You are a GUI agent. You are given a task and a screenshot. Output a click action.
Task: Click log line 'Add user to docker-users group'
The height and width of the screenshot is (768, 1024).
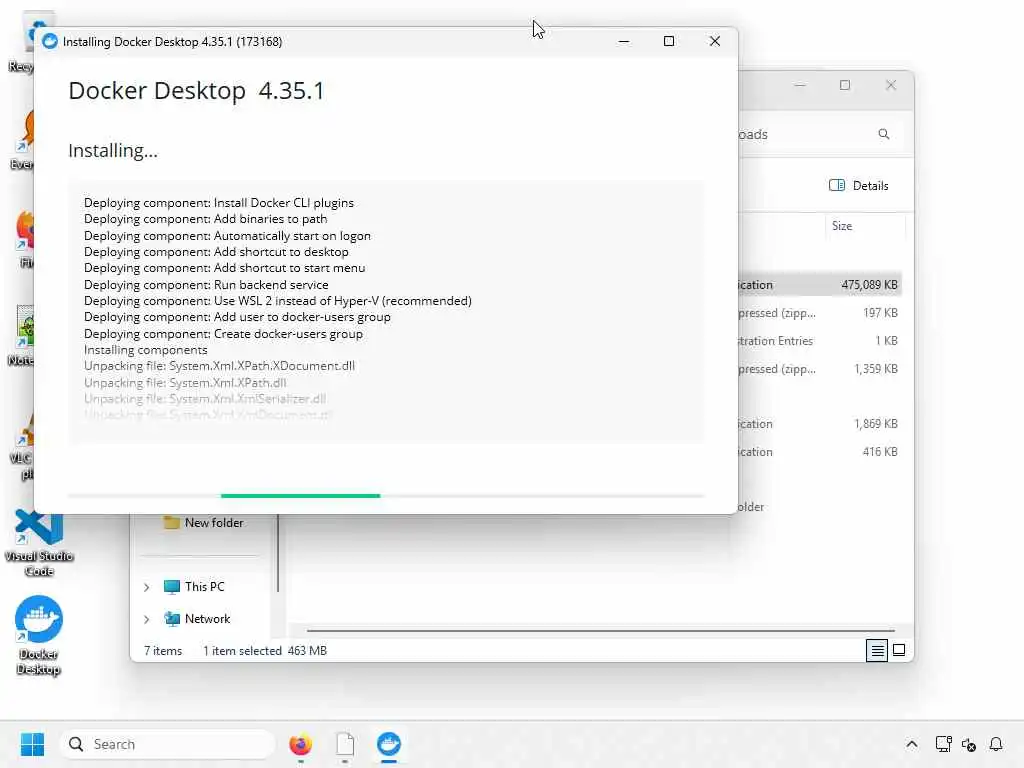click(237, 317)
